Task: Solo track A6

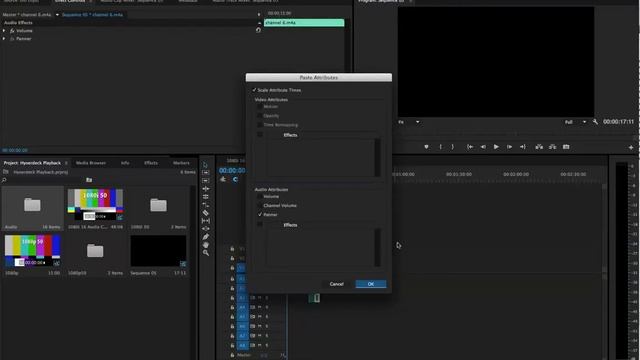Action: pyautogui.click(x=267, y=326)
